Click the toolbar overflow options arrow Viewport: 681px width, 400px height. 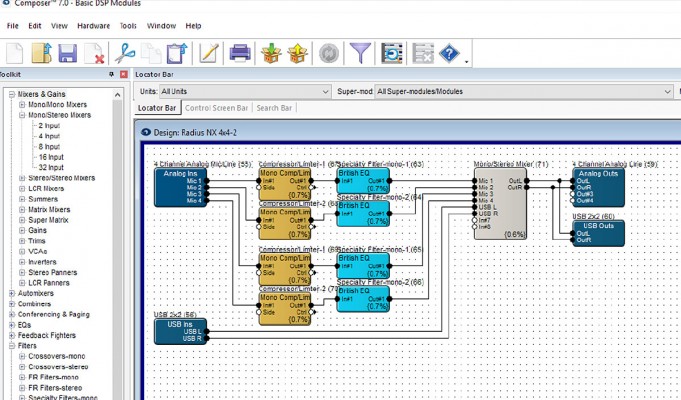(466, 62)
